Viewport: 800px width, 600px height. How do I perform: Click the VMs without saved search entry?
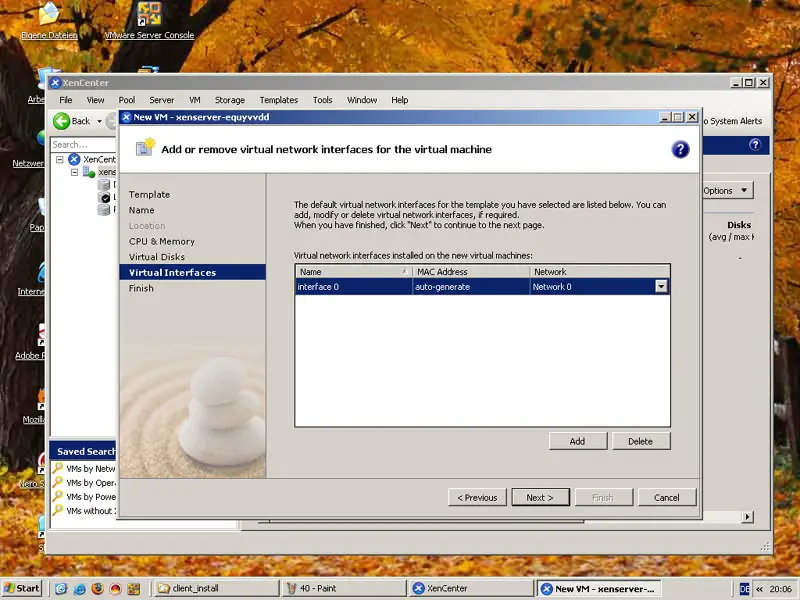tap(91, 511)
